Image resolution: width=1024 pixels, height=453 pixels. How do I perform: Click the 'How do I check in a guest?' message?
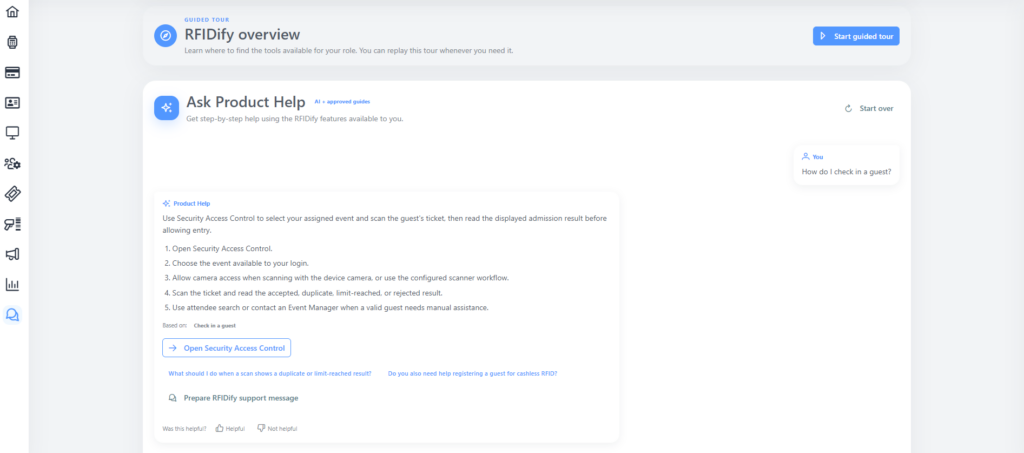click(846, 172)
